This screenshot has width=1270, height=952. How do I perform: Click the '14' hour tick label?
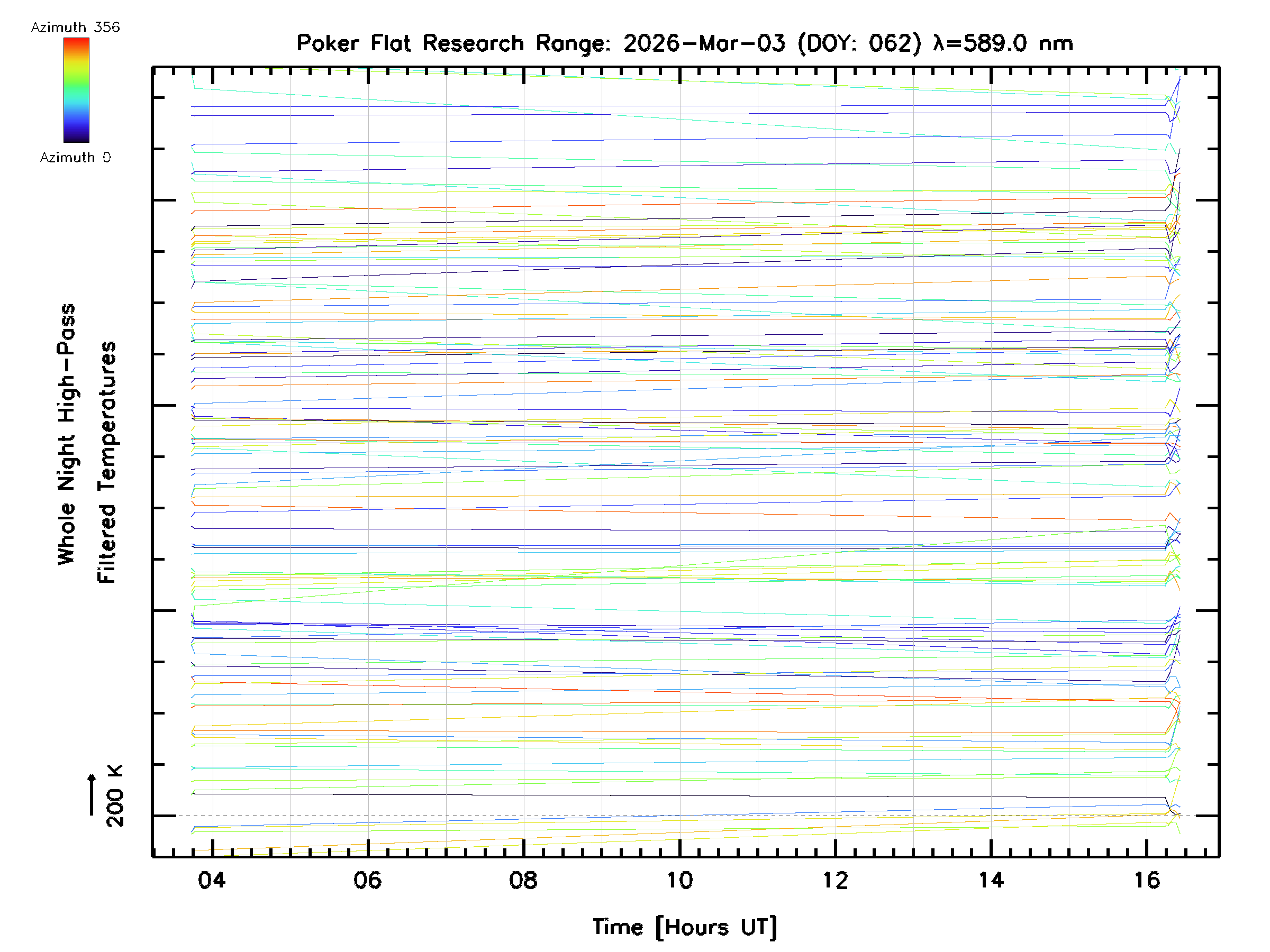click(x=991, y=881)
